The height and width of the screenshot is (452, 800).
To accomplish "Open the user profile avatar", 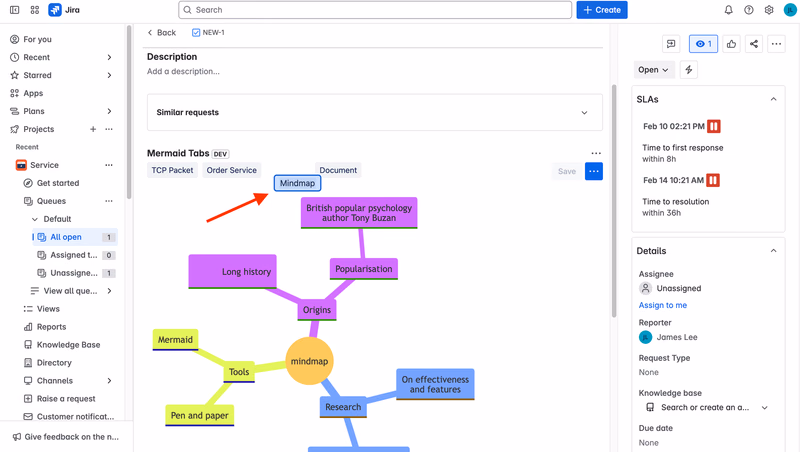I will click(790, 10).
